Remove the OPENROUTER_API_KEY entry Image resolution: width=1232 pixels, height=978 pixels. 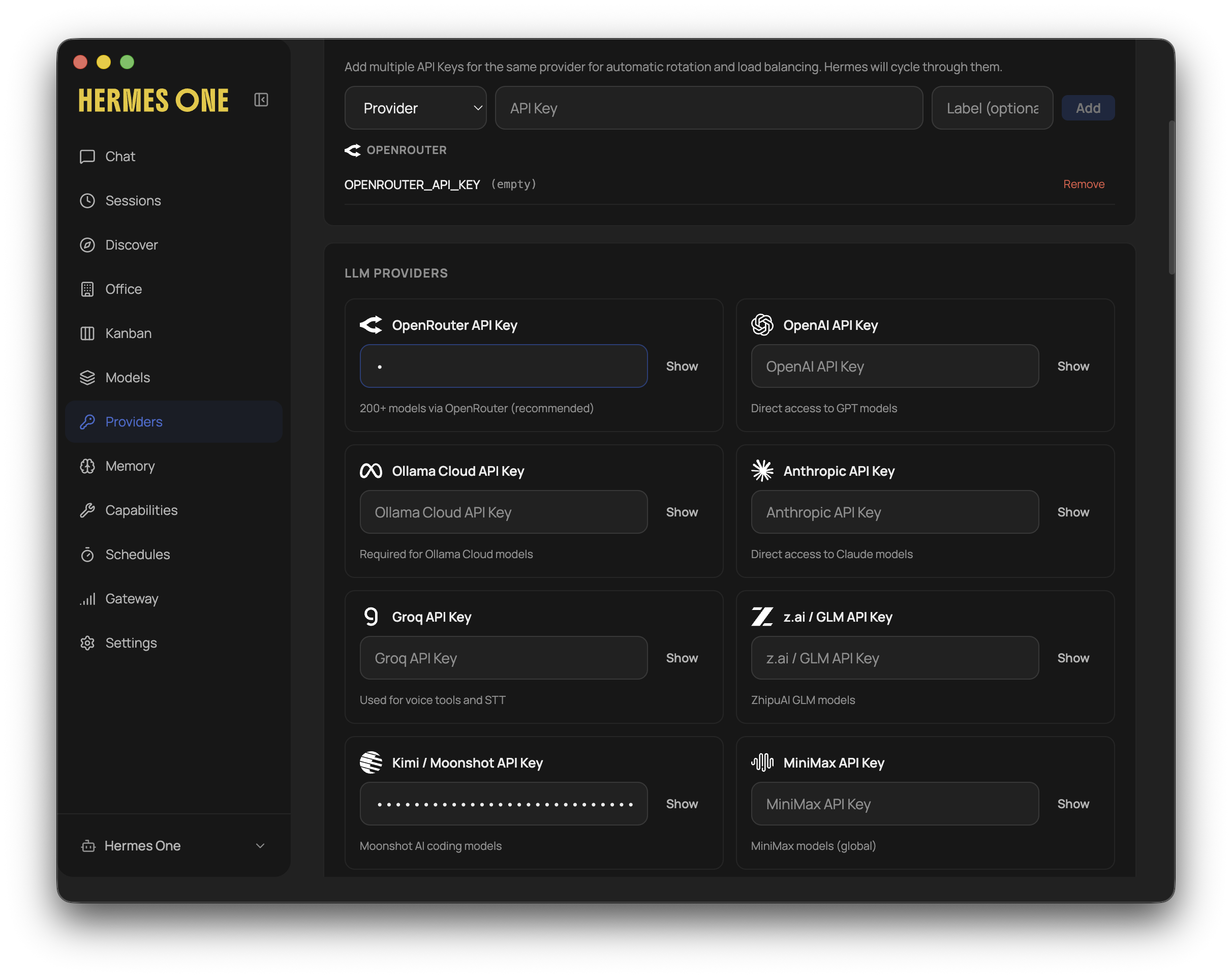point(1084,185)
